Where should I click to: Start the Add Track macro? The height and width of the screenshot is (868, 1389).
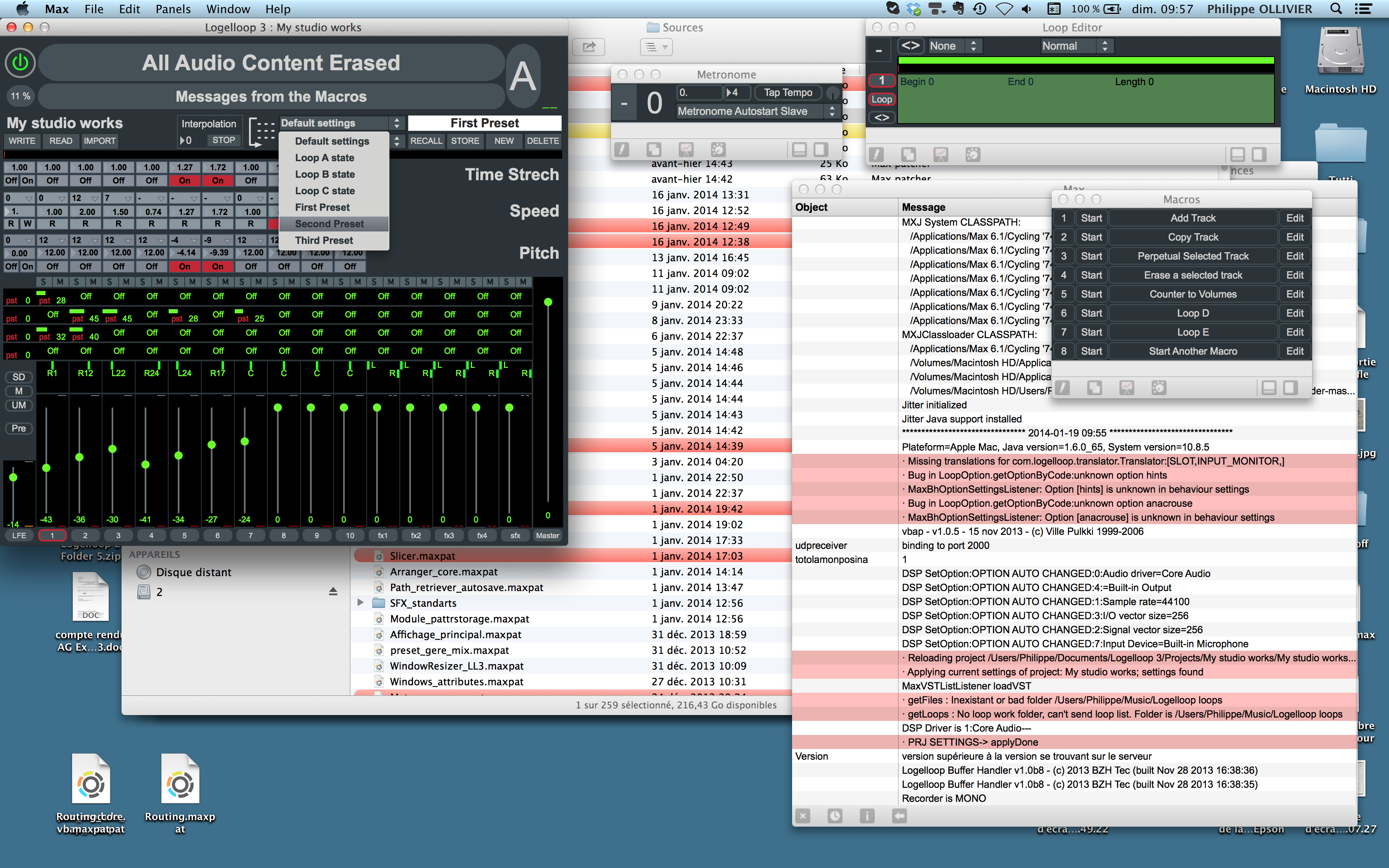click(1091, 218)
